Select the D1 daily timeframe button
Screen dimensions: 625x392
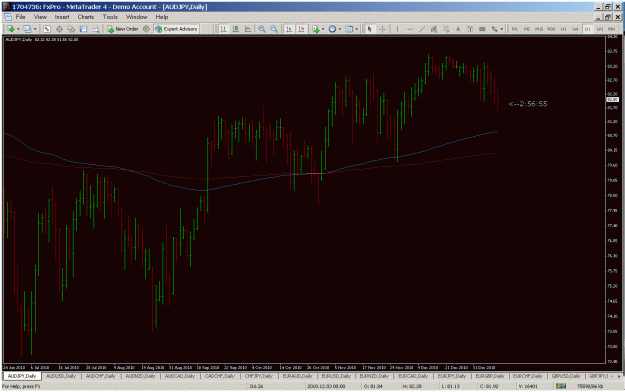click(x=588, y=29)
